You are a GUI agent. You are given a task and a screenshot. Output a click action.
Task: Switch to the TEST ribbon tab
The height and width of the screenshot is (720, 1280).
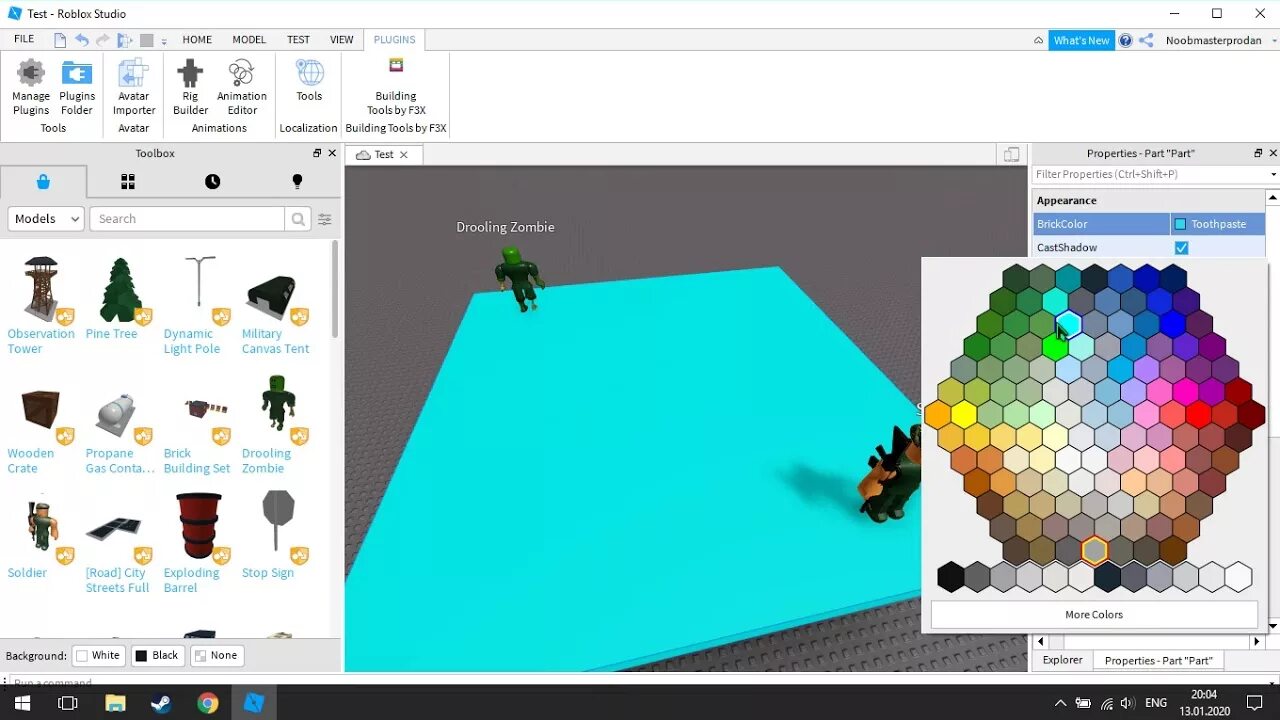[x=298, y=40]
